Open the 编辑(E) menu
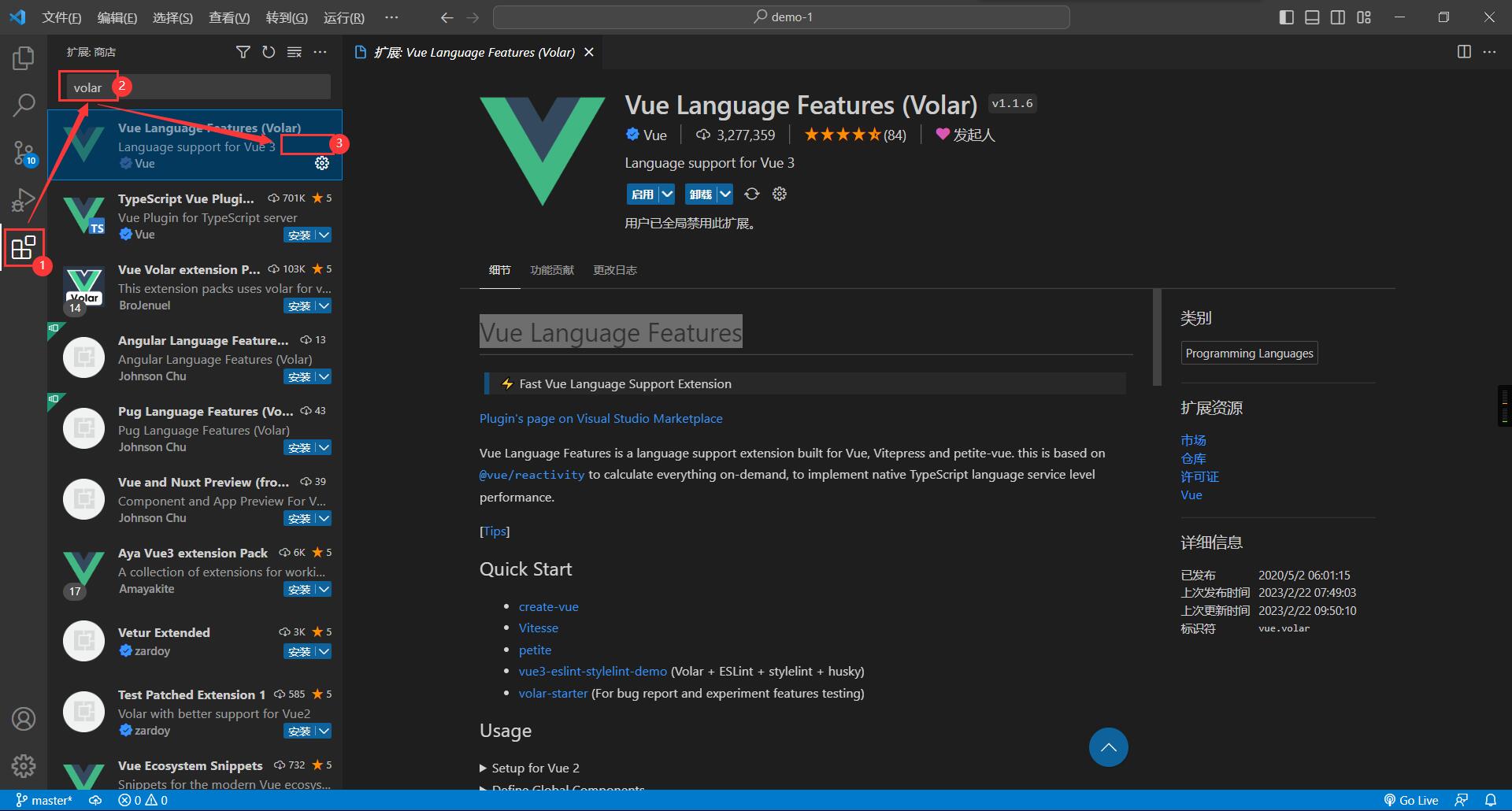 [x=117, y=17]
